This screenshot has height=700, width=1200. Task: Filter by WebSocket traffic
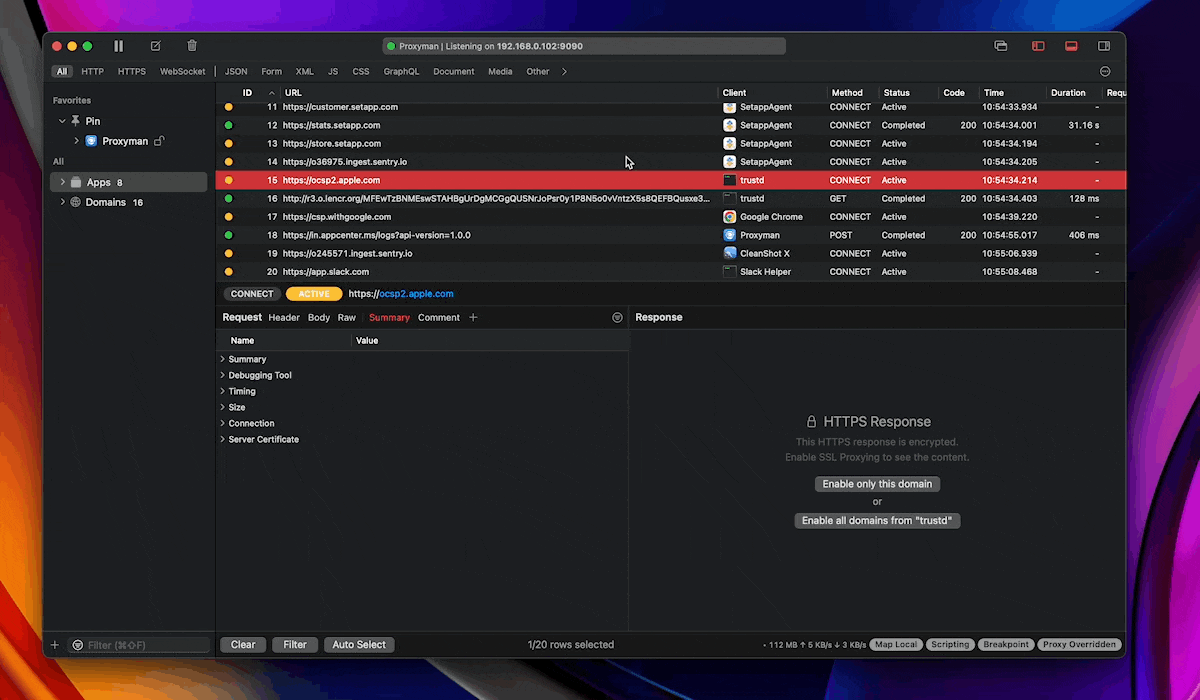tap(183, 72)
